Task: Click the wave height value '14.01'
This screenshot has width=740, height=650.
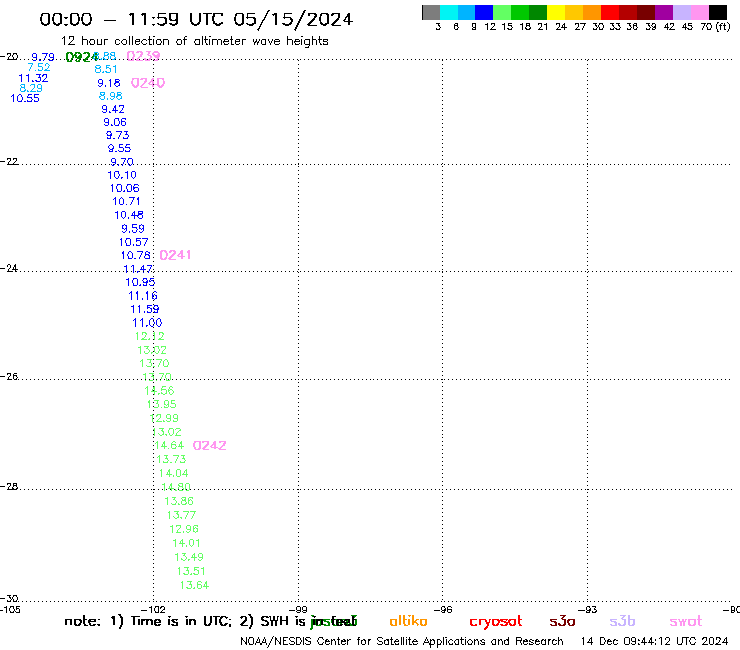Action: pyautogui.click(x=186, y=543)
